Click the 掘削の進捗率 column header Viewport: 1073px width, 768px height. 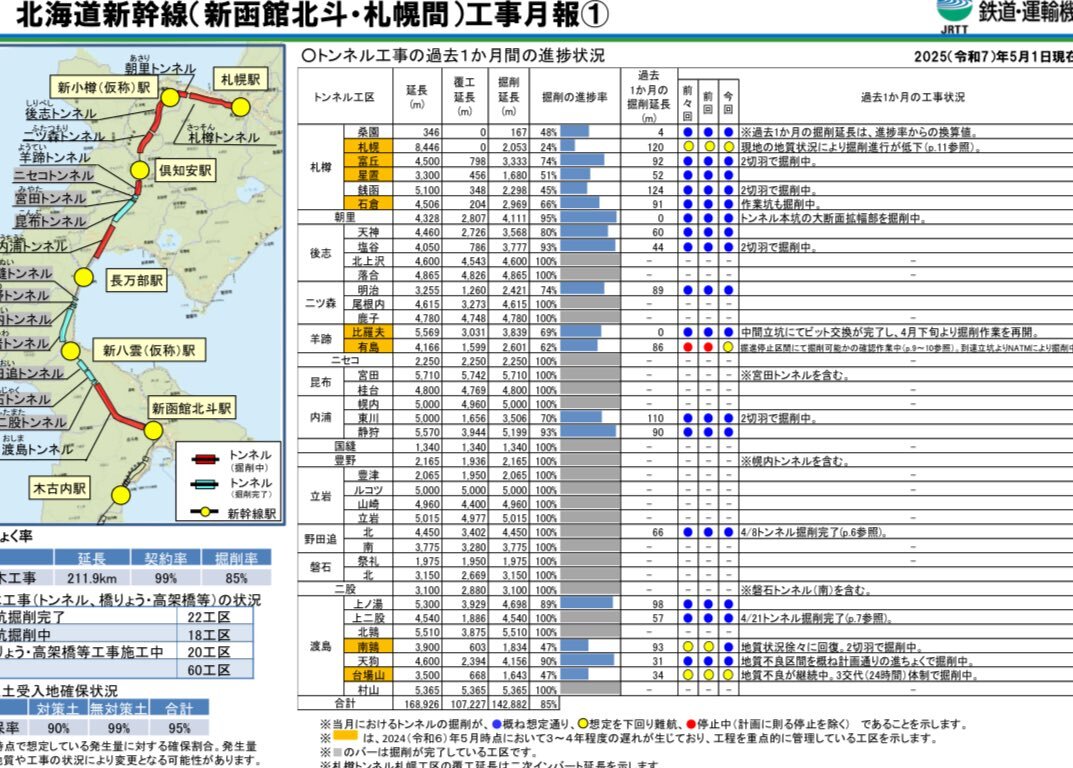pyautogui.click(x=575, y=97)
